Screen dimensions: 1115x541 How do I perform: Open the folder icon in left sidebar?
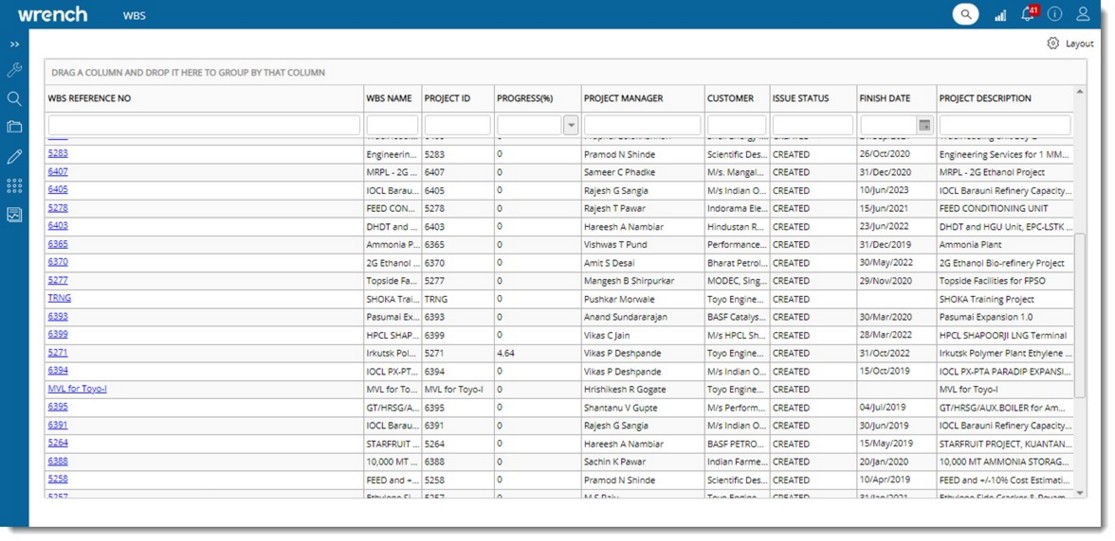tap(14, 127)
